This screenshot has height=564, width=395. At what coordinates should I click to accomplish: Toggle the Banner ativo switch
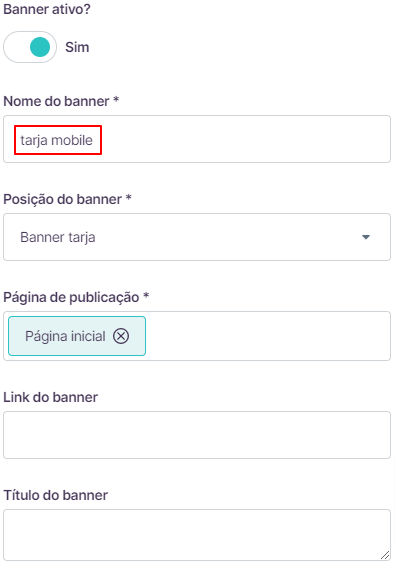pyautogui.click(x=30, y=47)
